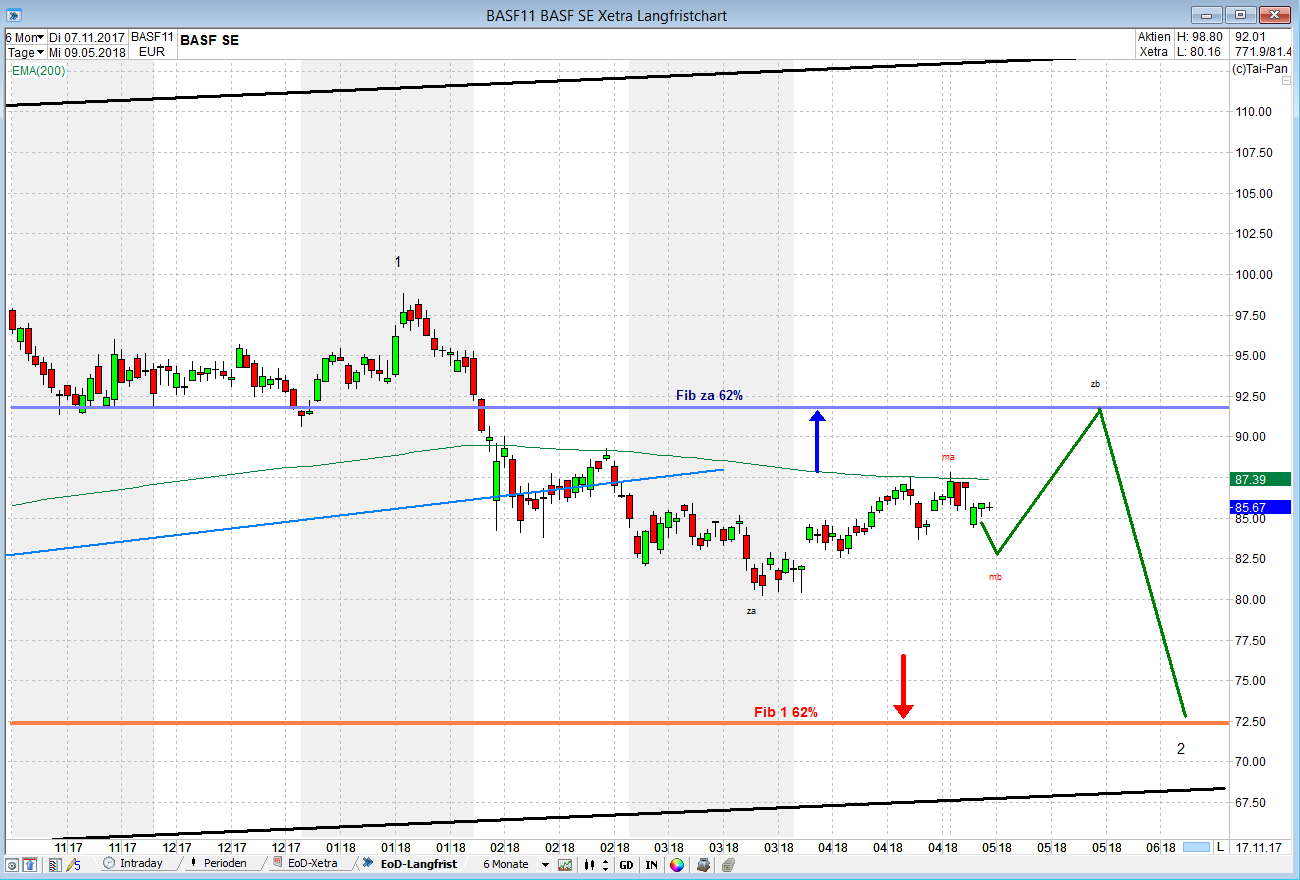Click the low value L: 80.16

click(1200, 52)
